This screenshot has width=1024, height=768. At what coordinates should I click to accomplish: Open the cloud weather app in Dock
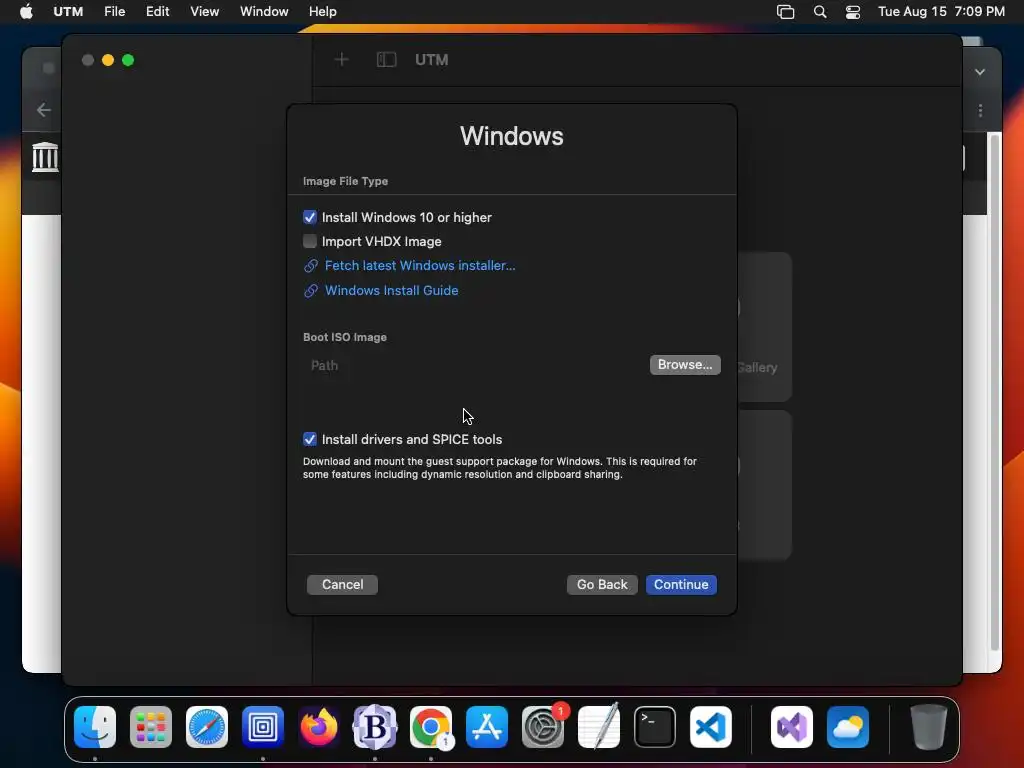click(848, 727)
